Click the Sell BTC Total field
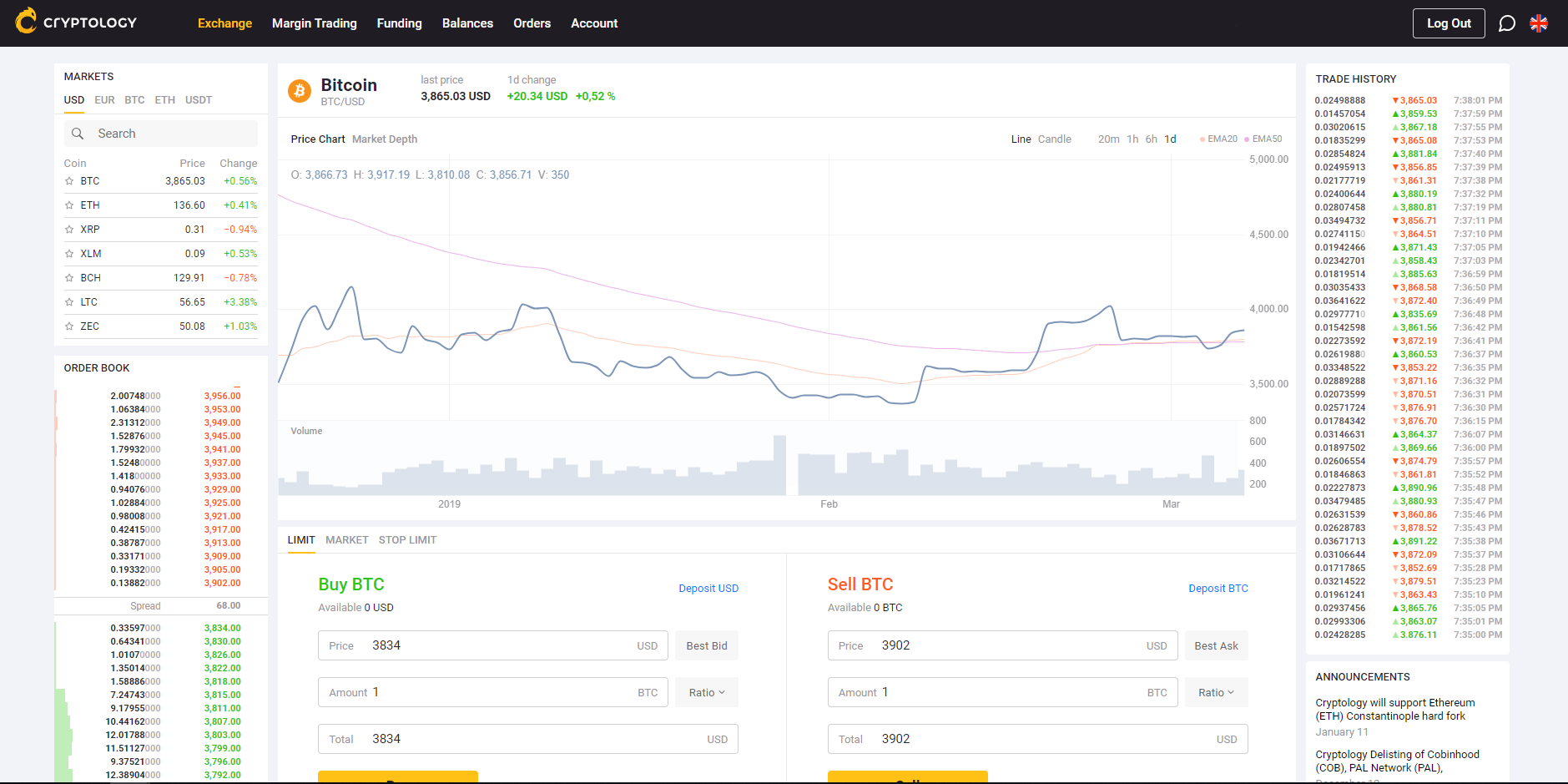Screen dimensions: 1568x784 click(x=1038, y=739)
